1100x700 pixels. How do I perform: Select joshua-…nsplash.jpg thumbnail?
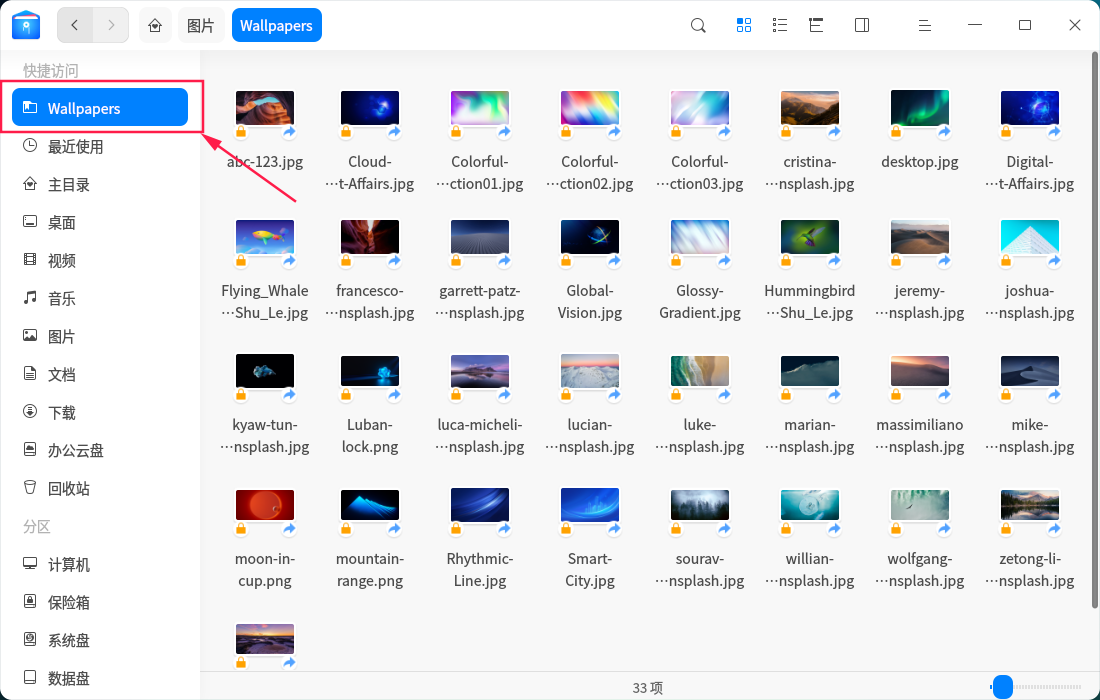1030,236
